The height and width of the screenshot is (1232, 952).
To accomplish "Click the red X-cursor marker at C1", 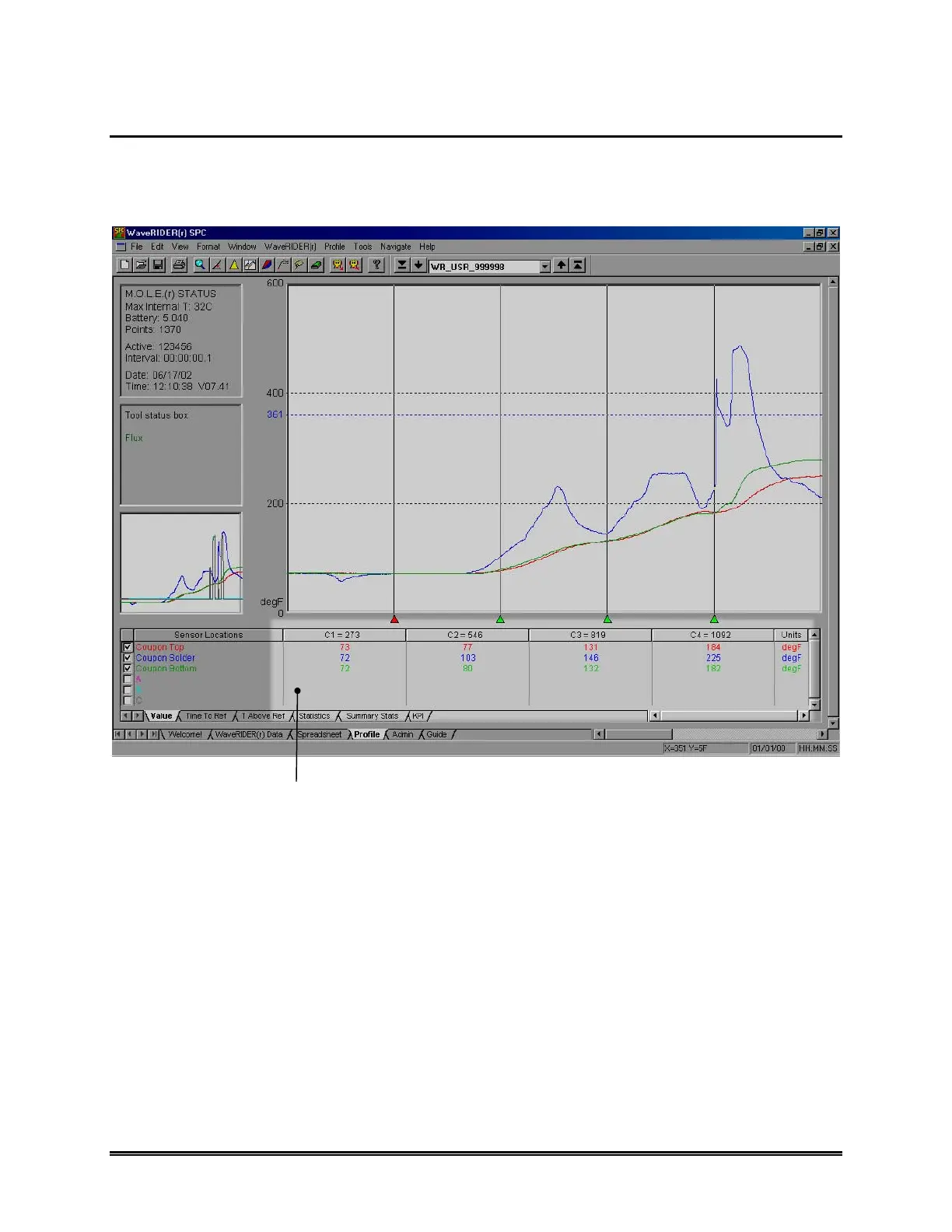I will click(x=394, y=619).
